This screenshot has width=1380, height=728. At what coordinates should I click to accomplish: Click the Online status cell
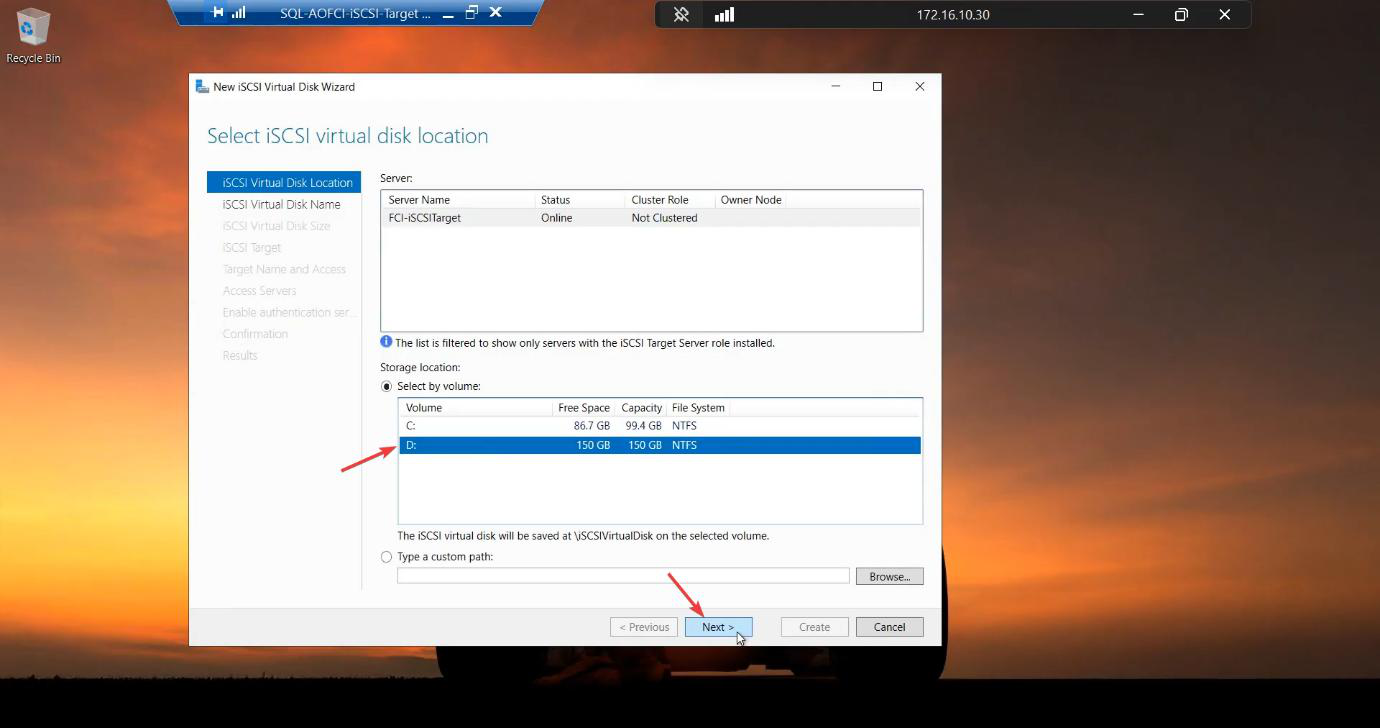(556, 218)
